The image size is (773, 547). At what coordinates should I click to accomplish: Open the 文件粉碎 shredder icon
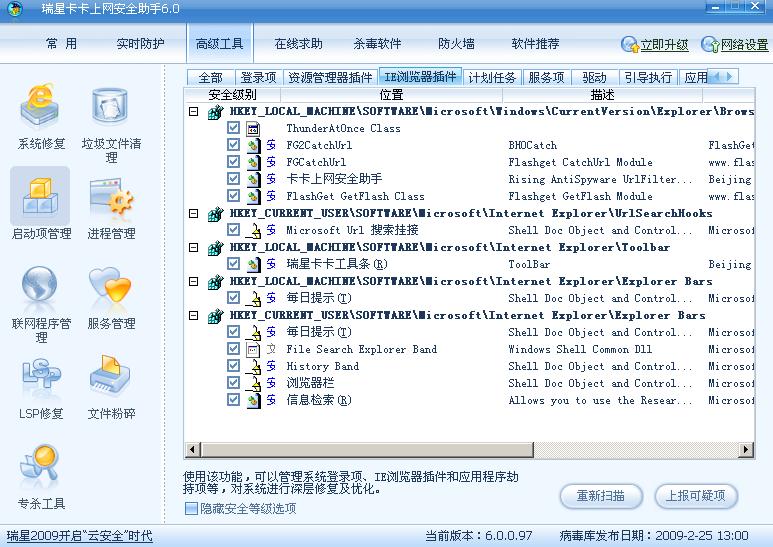pyautogui.click(x=109, y=376)
